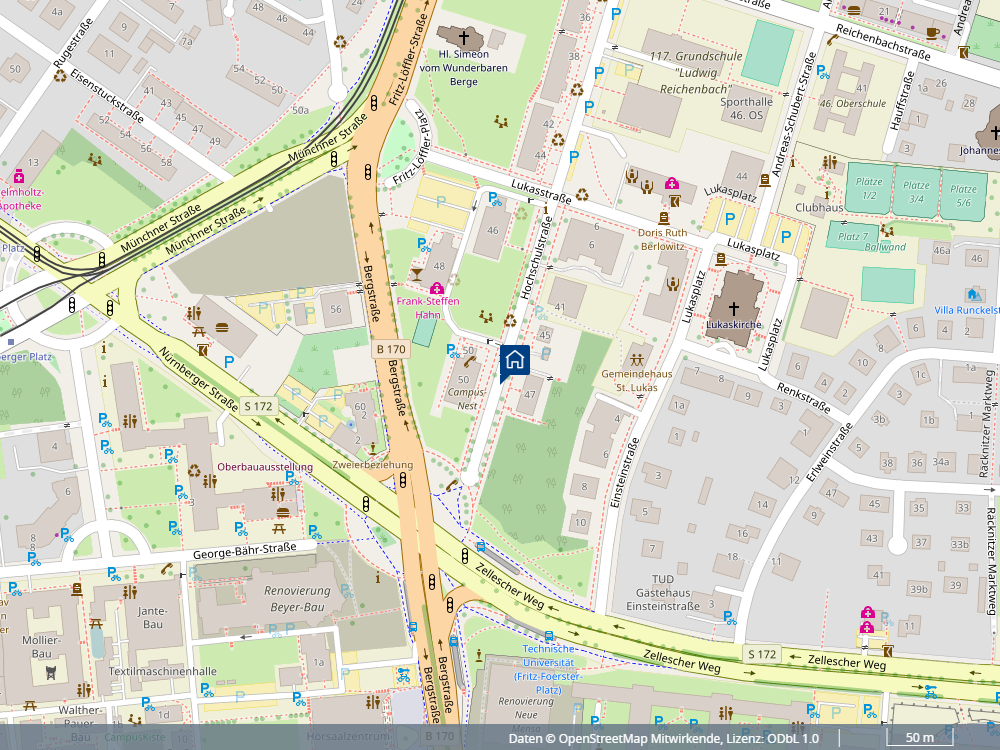The height and width of the screenshot is (750, 1000).
Task: Select the community icon at Gemeindehaus St. Lukas
Action: 636,359
